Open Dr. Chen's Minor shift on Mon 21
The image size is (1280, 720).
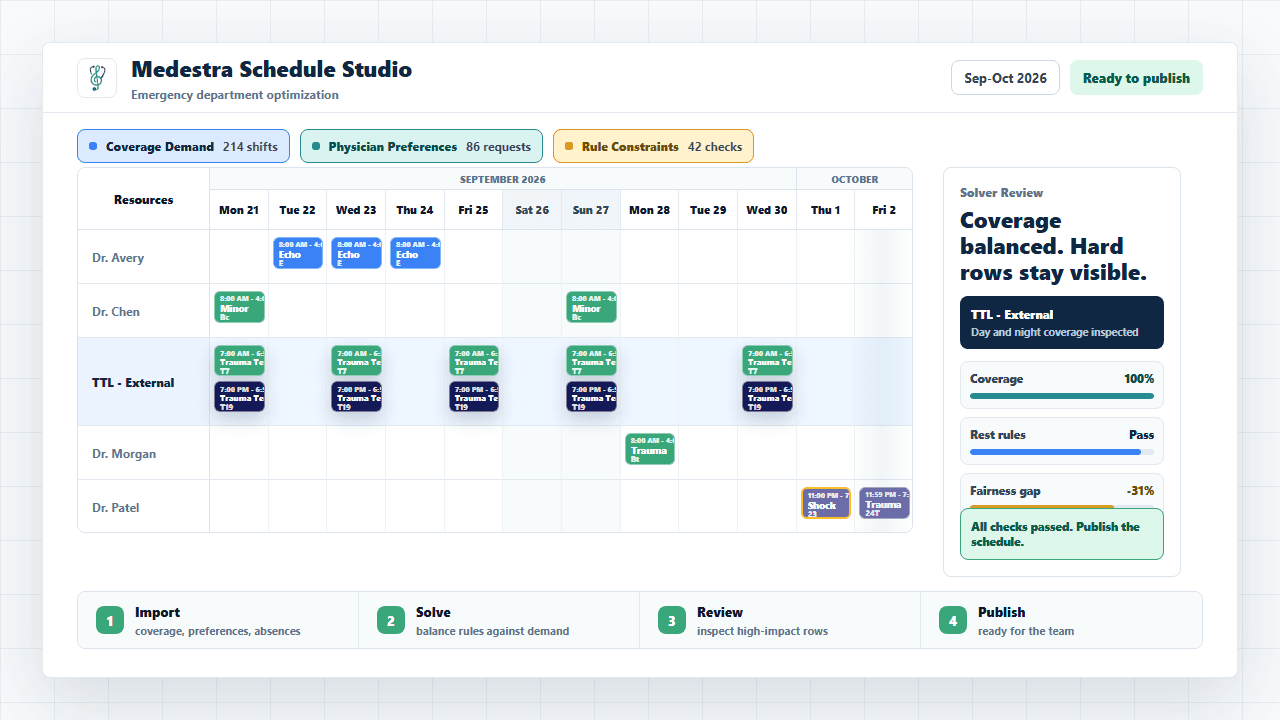coord(239,307)
